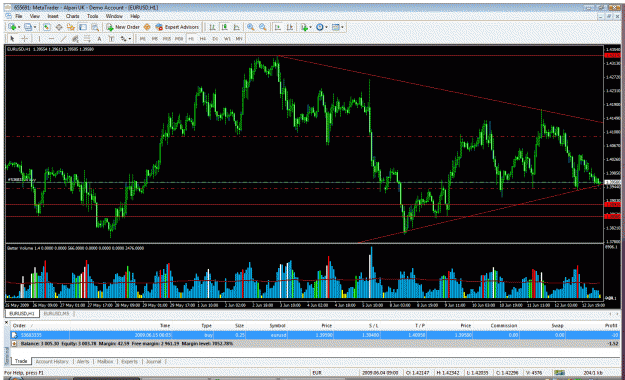The image size is (625, 380).
Task: Switch to the EURUSD,M5 chart tab
Action: (56, 314)
